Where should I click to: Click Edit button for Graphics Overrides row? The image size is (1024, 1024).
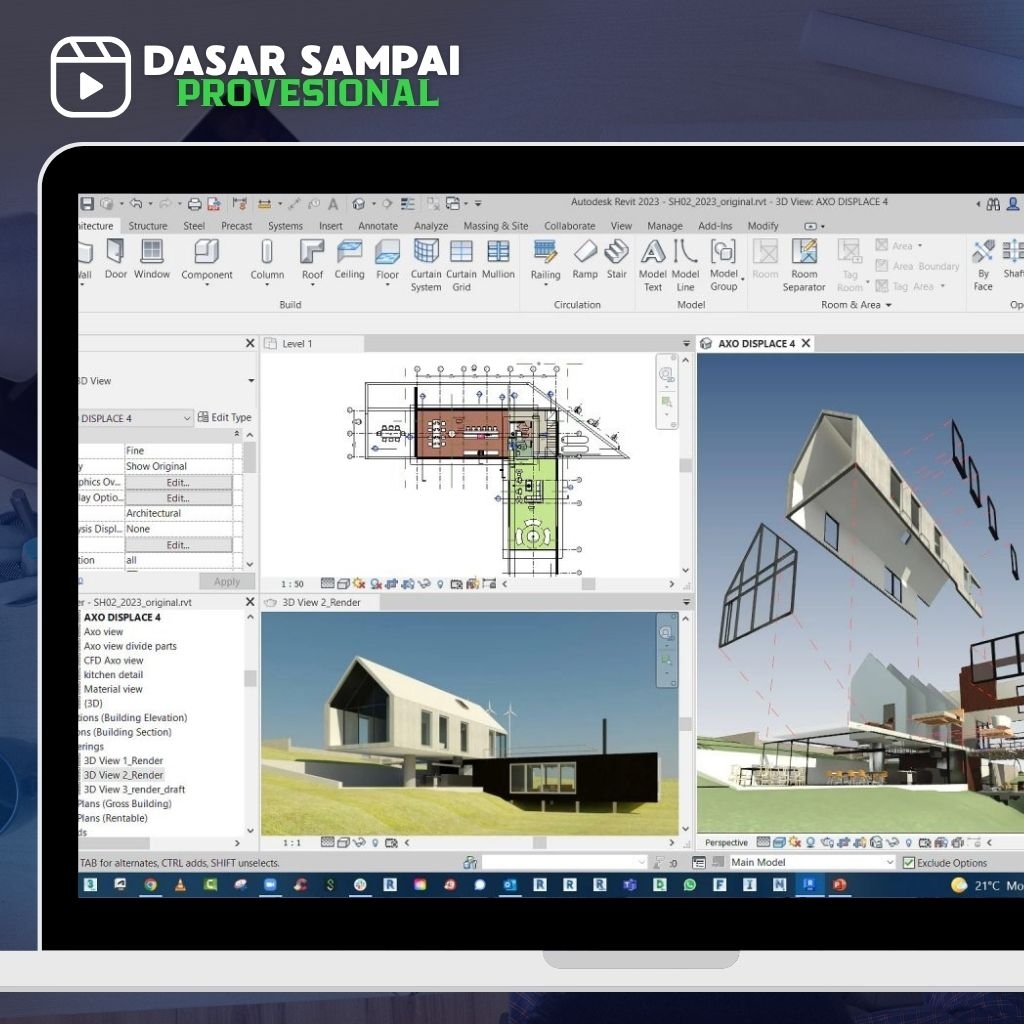[x=178, y=483]
